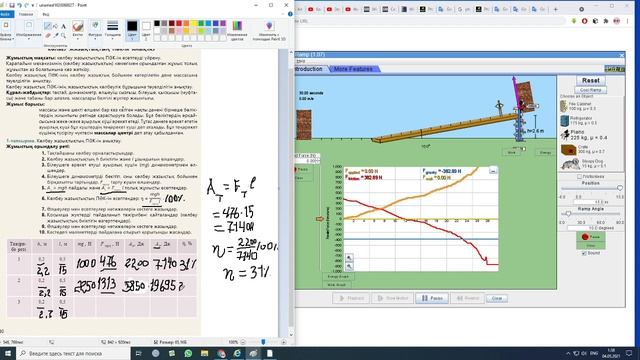Open the Energy Graph button

click(338, 276)
